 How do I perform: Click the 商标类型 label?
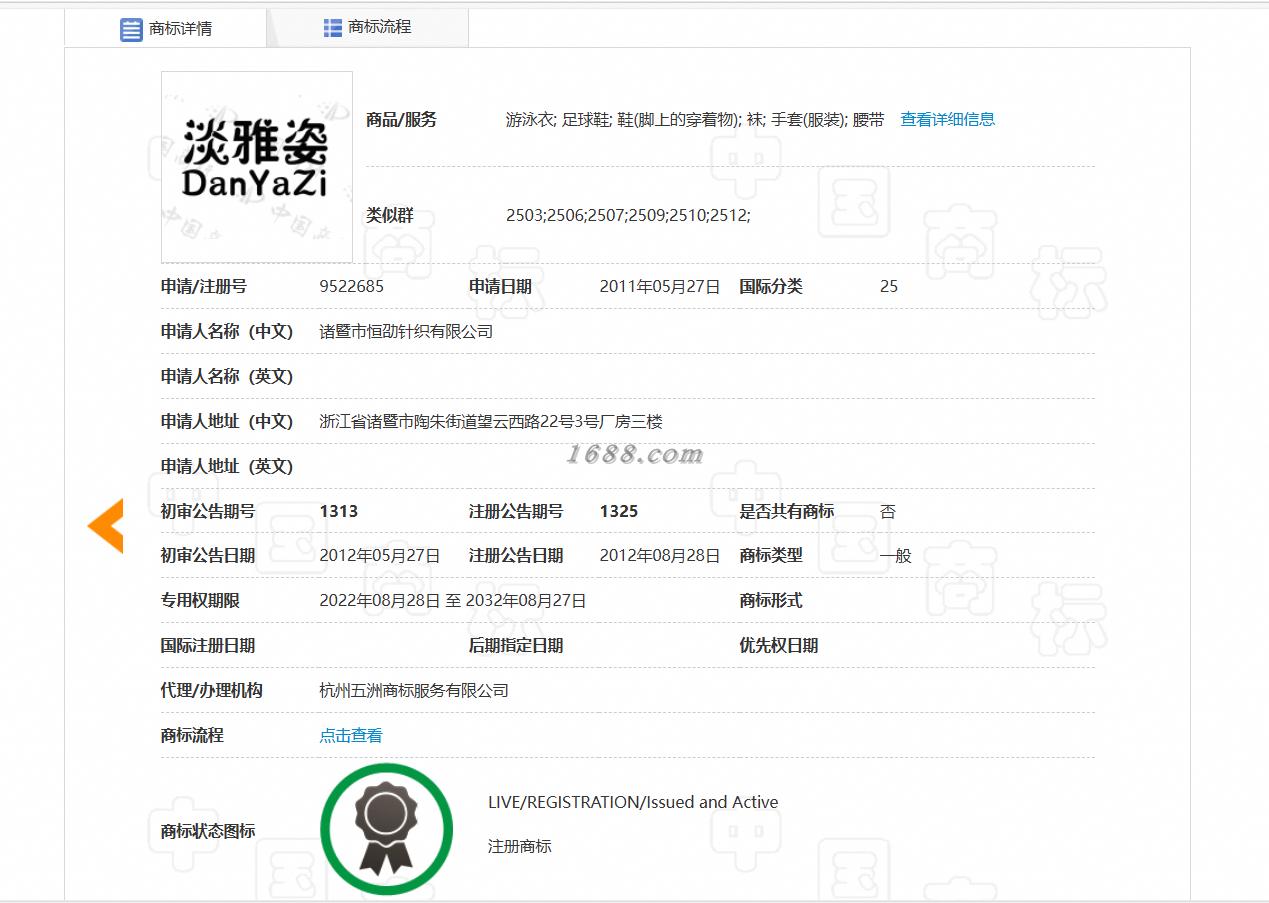pyautogui.click(x=771, y=556)
